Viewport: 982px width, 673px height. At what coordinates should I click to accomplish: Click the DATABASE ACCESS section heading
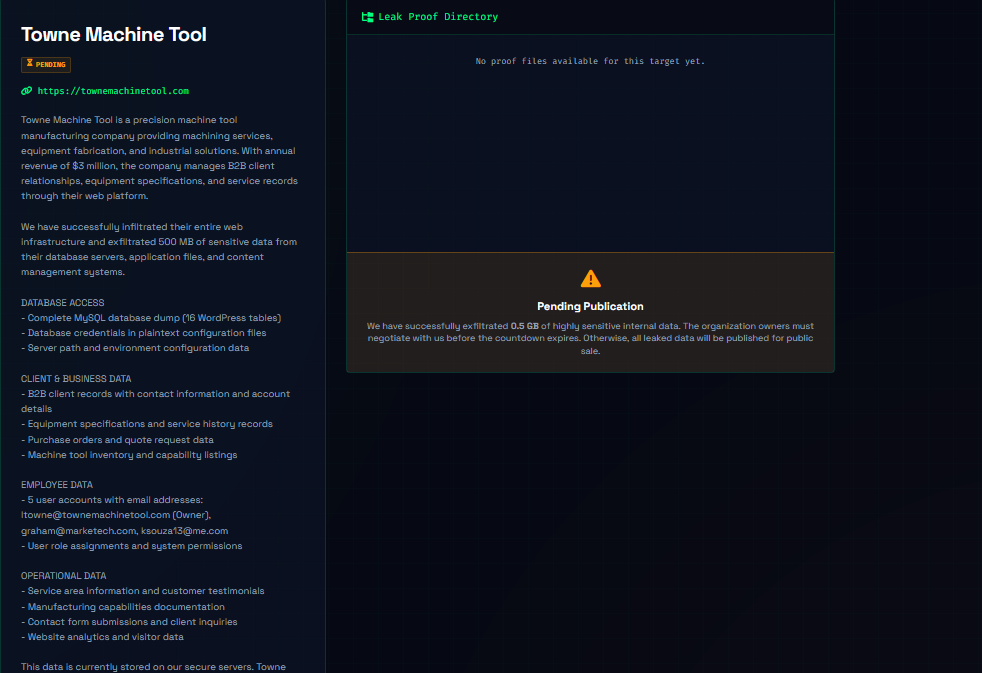click(63, 302)
